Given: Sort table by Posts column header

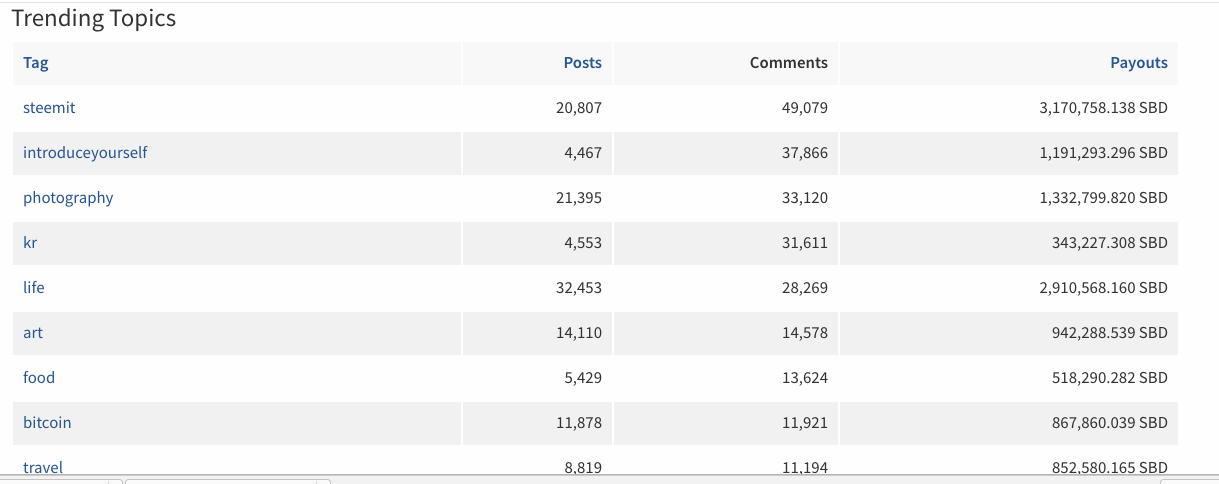Looking at the screenshot, I should click(x=582, y=63).
